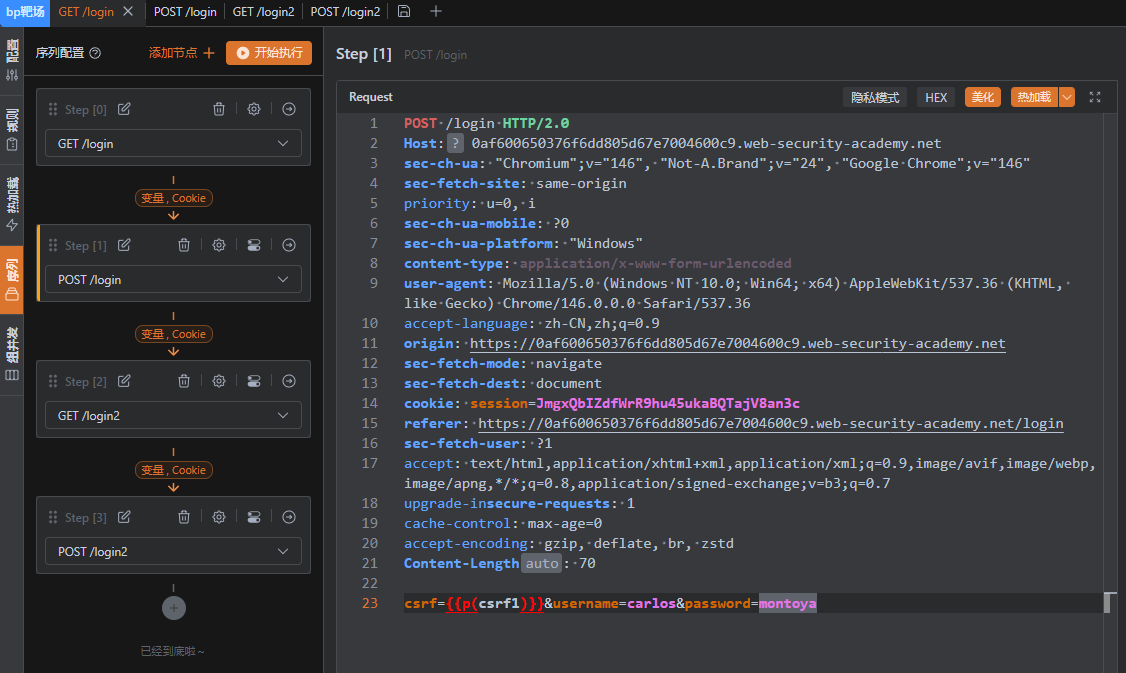Toggle the switch on Step [2]

(254, 381)
